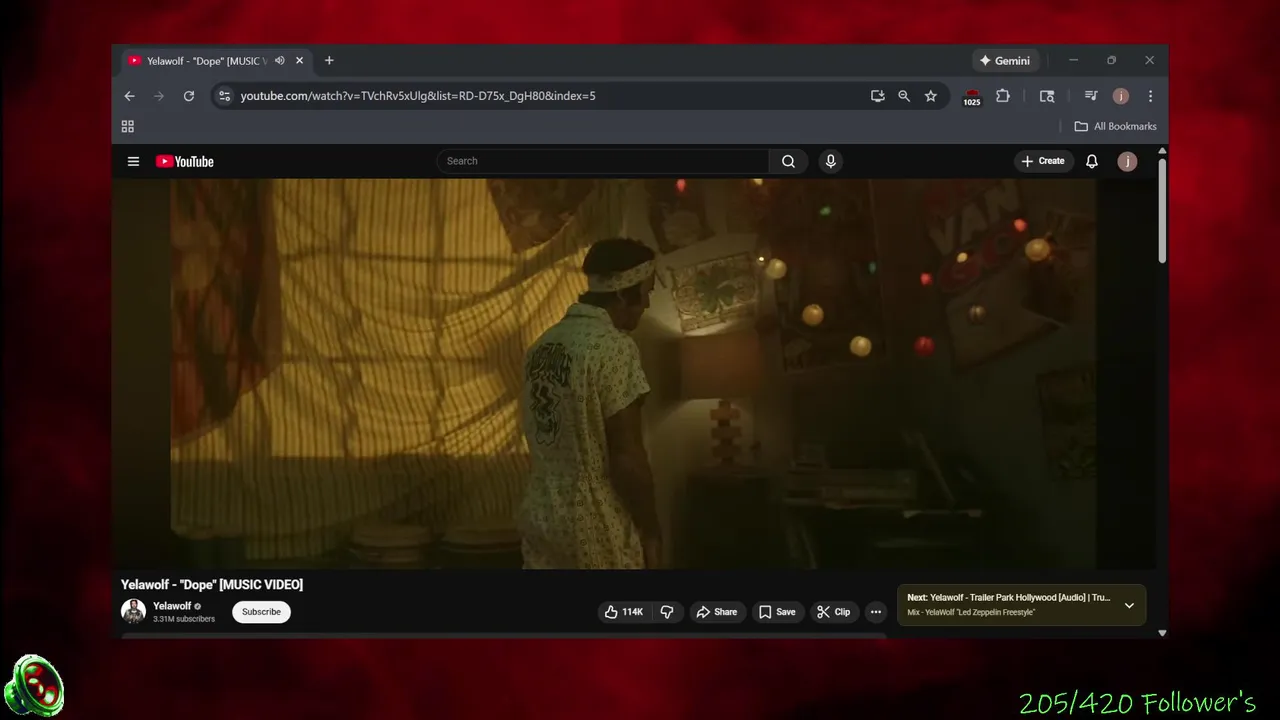The image size is (1280, 720).
Task: Go back using the browser back arrow
Action: click(129, 96)
